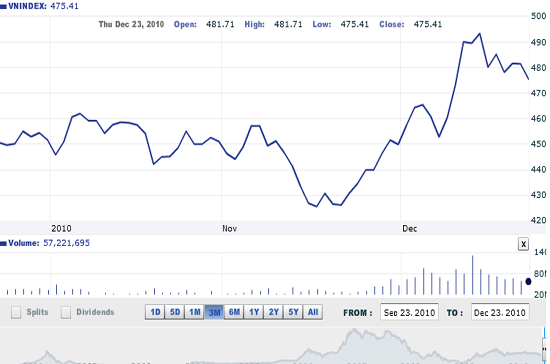Select the 1Y time range
The height and width of the screenshot is (364, 550).
point(254,312)
